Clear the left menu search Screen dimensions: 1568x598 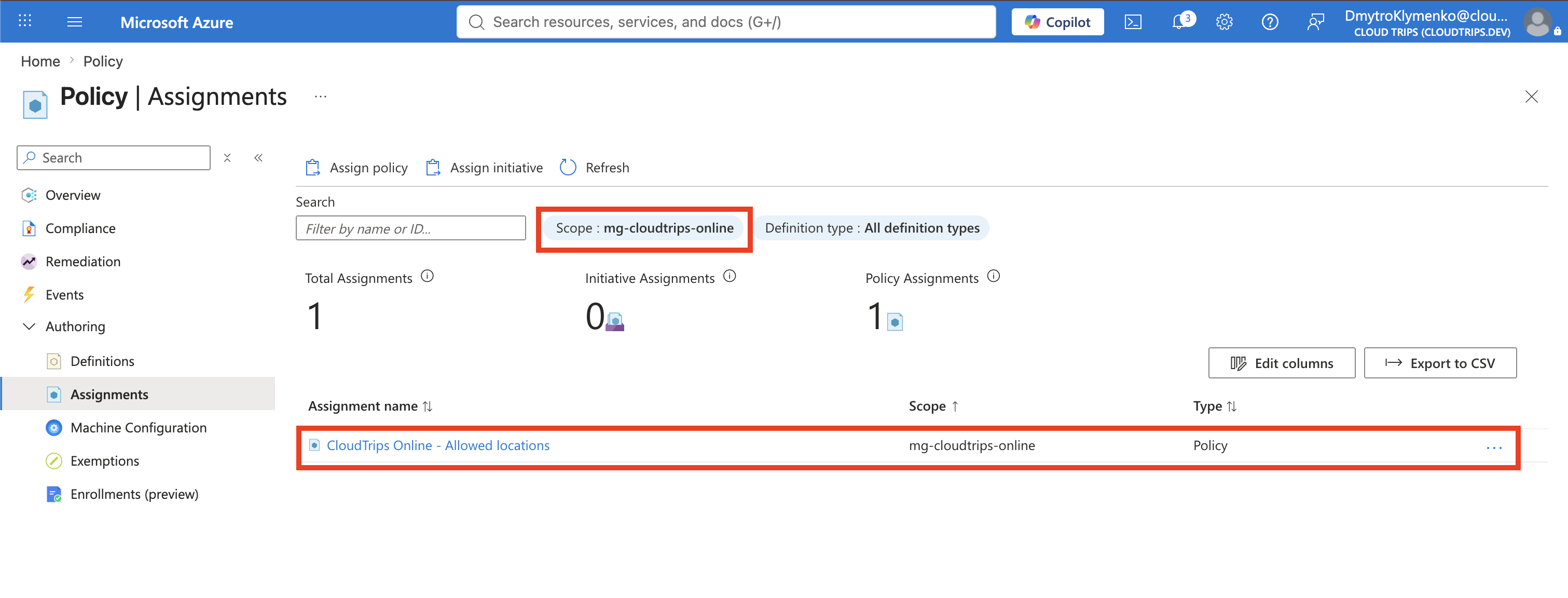pos(227,158)
